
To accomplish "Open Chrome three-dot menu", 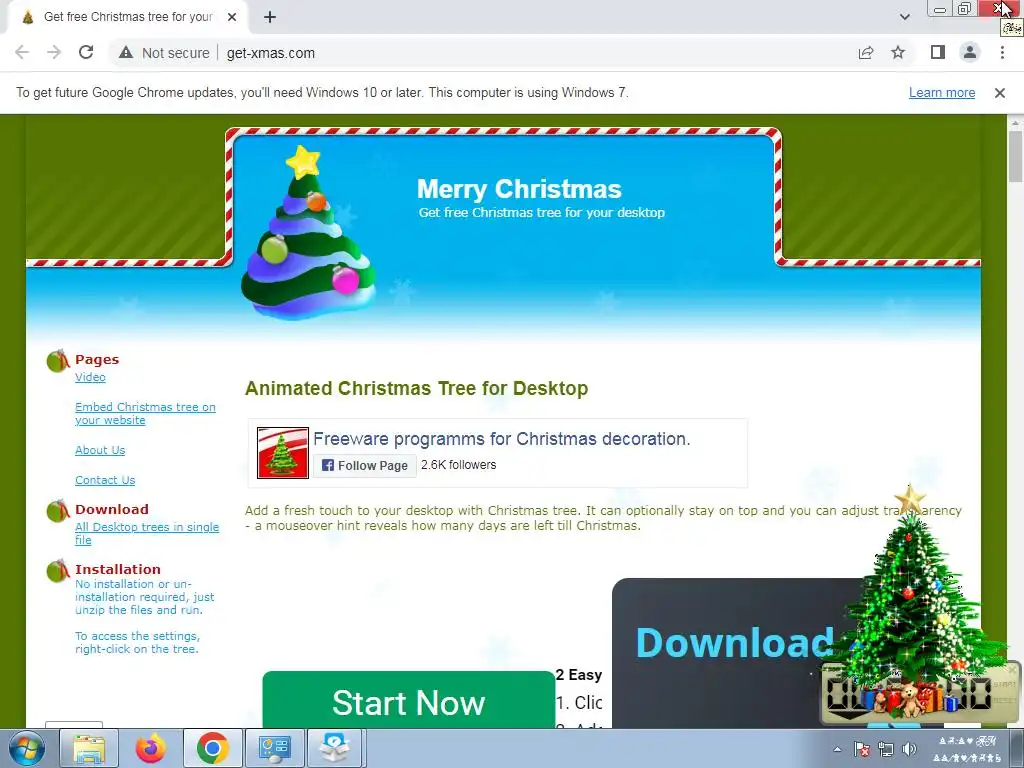I will (1002, 52).
